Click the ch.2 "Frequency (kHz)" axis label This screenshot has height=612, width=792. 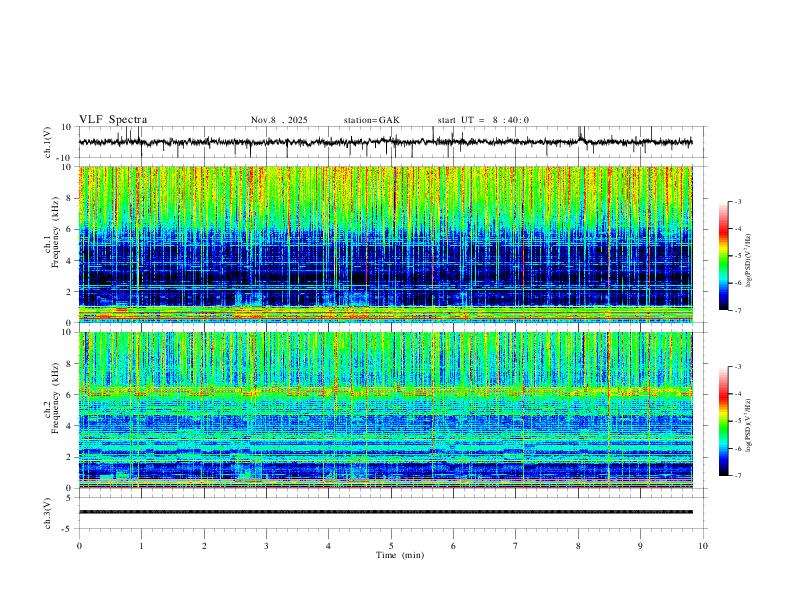[56, 398]
